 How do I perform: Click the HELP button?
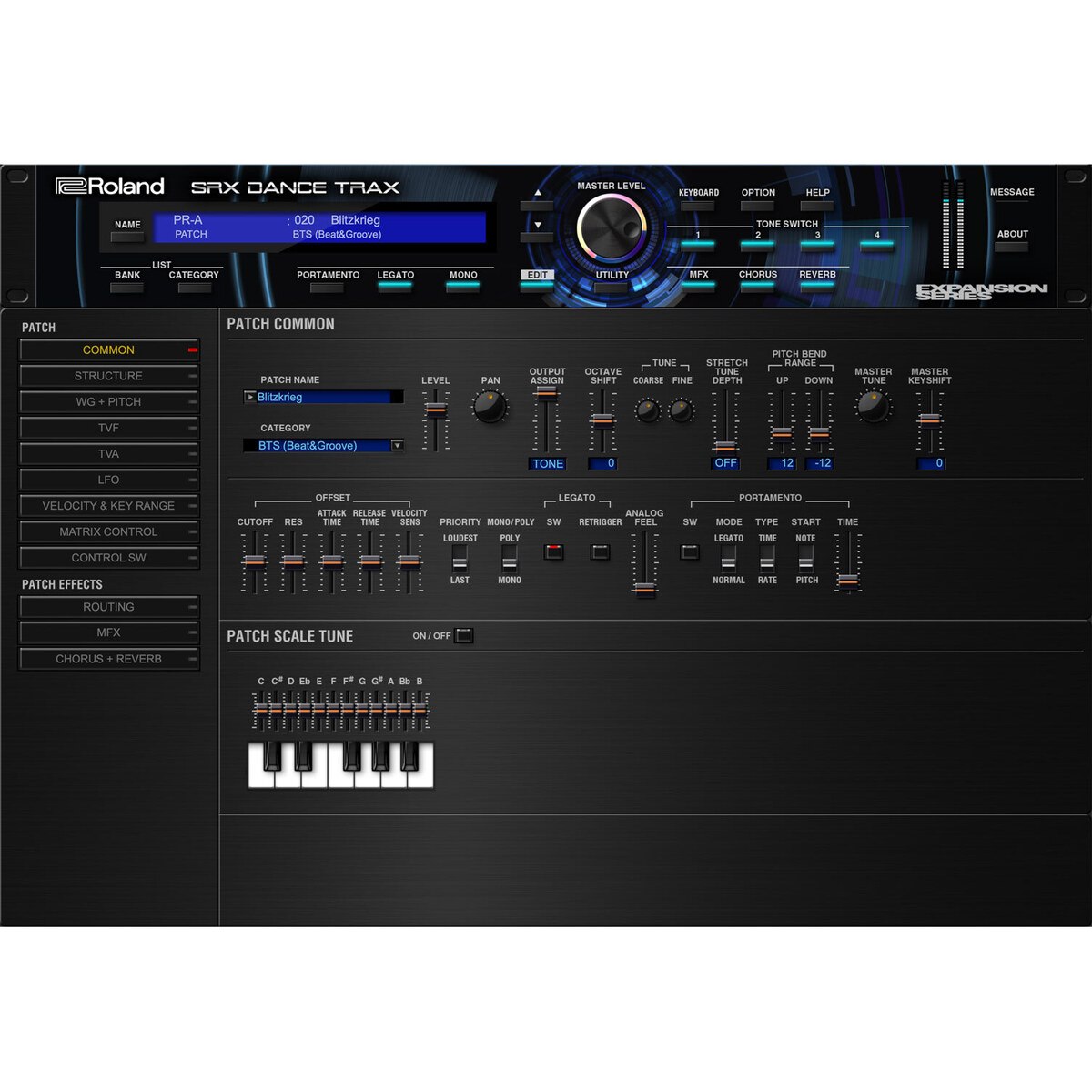coord(817,205)
